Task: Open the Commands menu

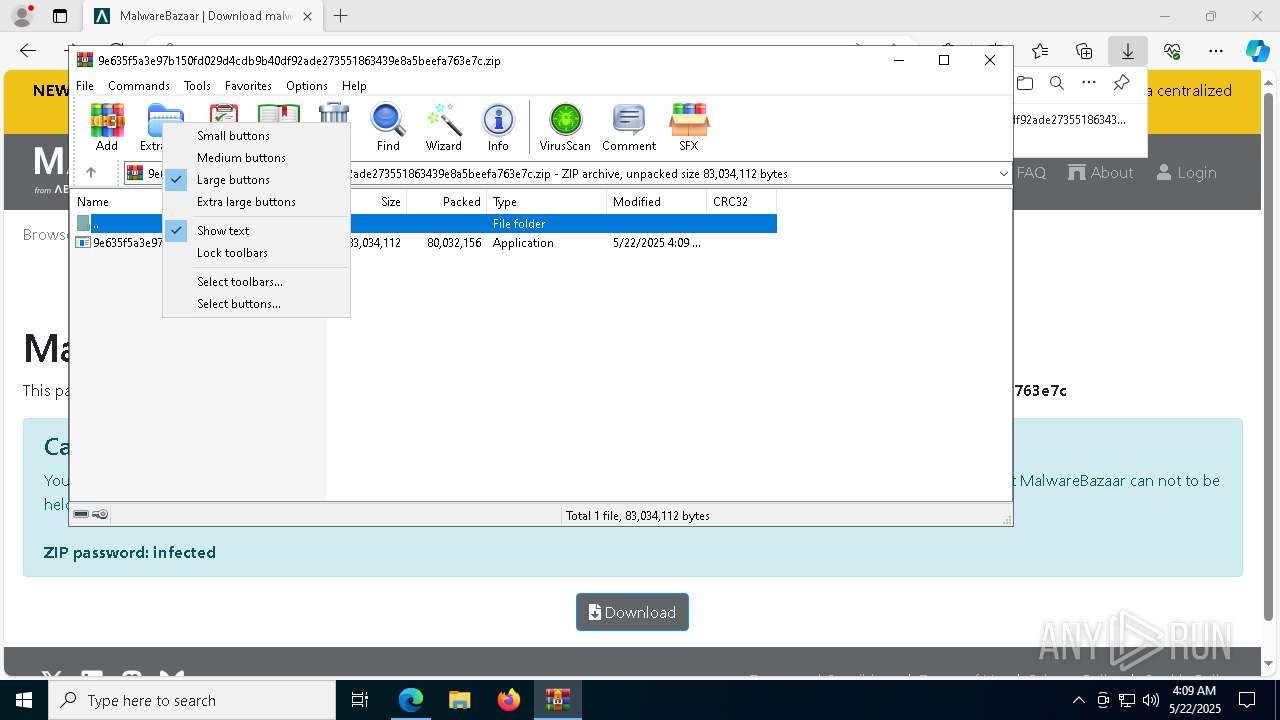Action: (x=139, y=85)
